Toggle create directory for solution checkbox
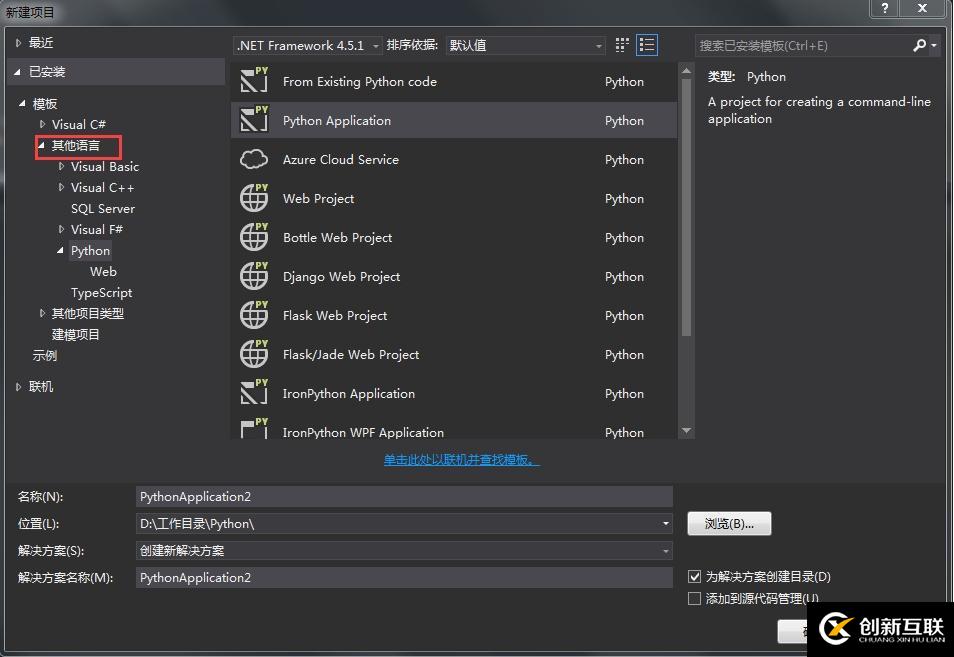This screenshot has width=954, height=657. [x=694, y=576]
